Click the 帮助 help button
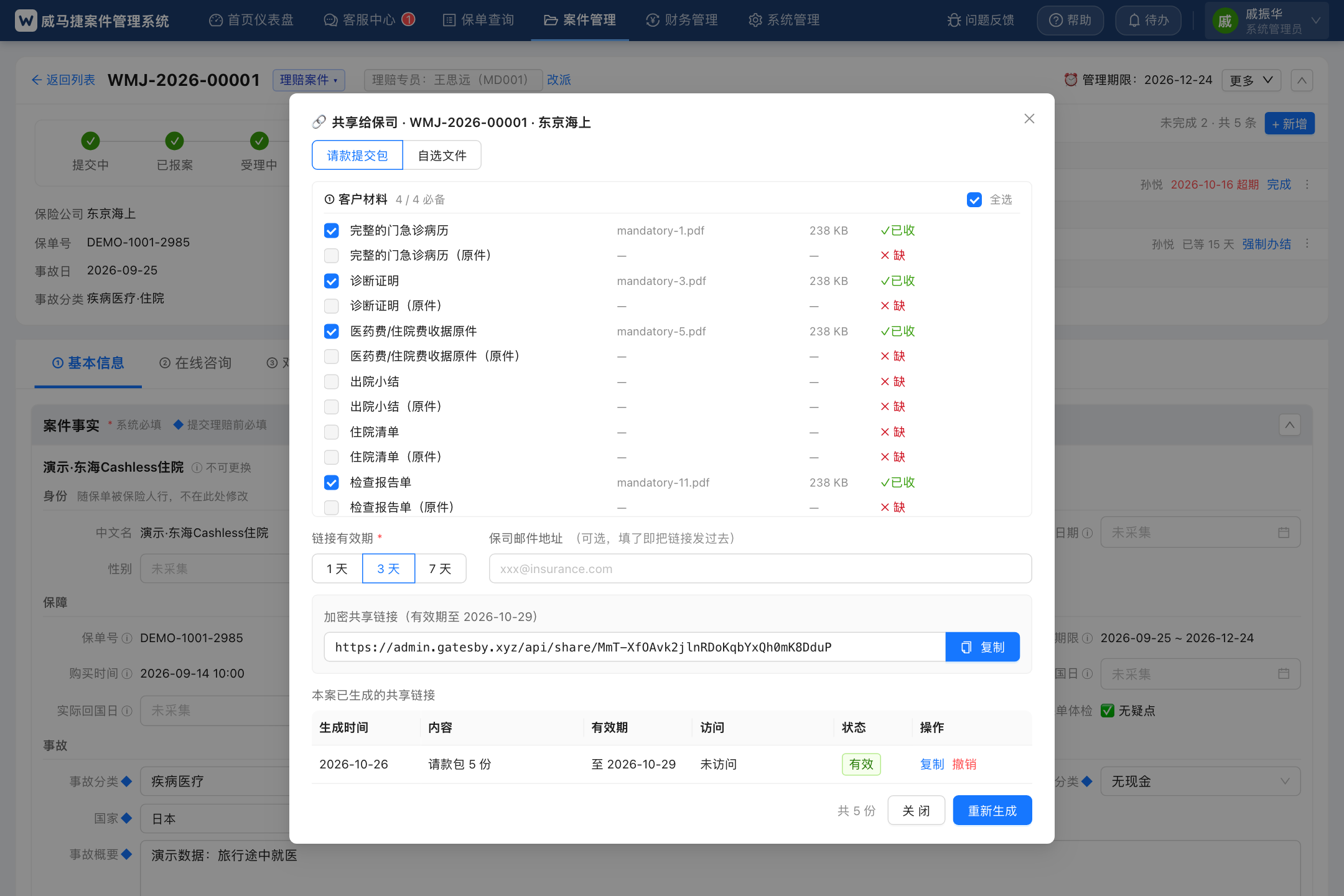The height and width of the screenshot is (896, 1344). (x=1070, y=21)
